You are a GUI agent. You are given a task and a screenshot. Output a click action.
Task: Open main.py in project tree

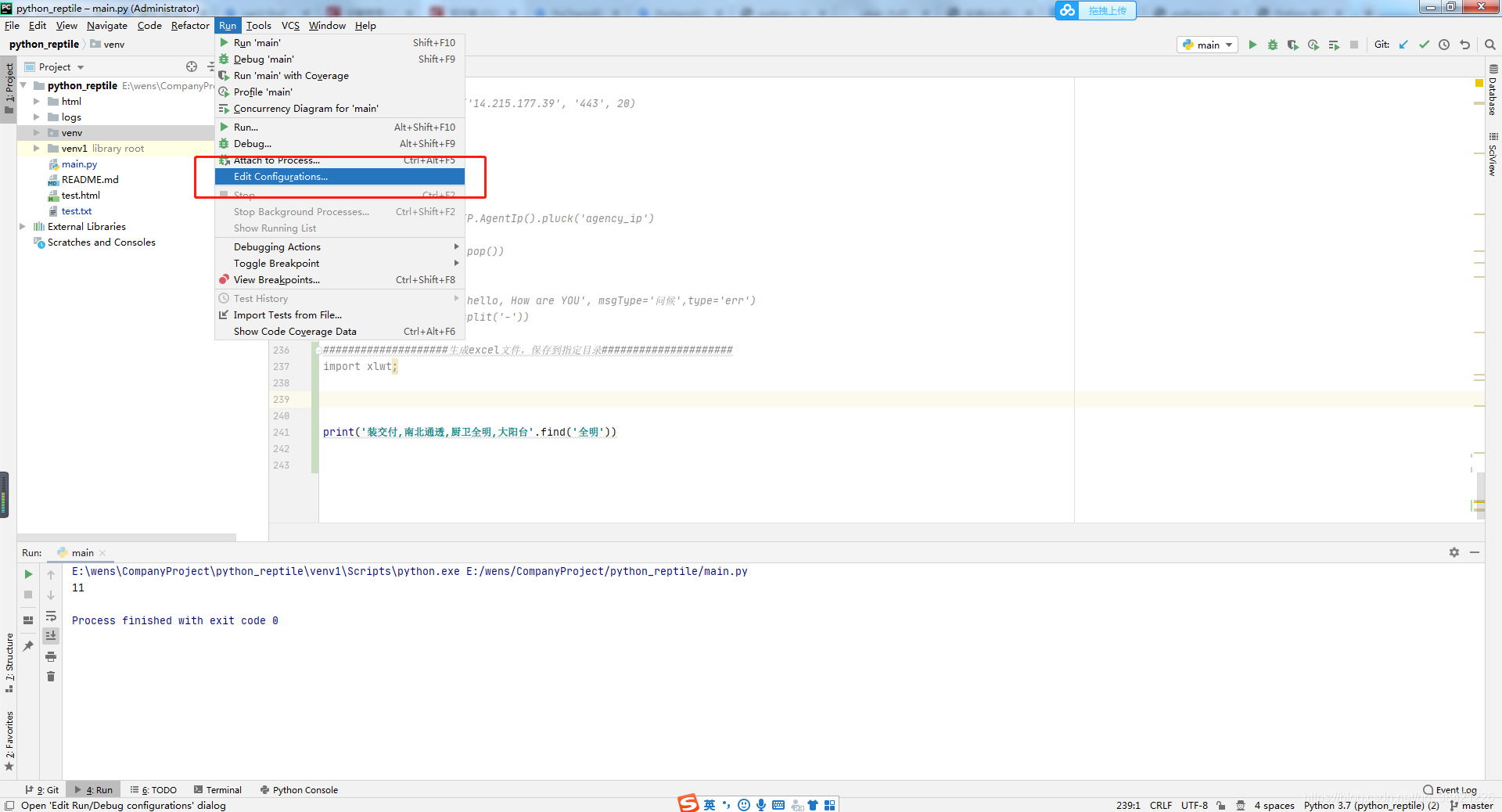tap(79, 163)
